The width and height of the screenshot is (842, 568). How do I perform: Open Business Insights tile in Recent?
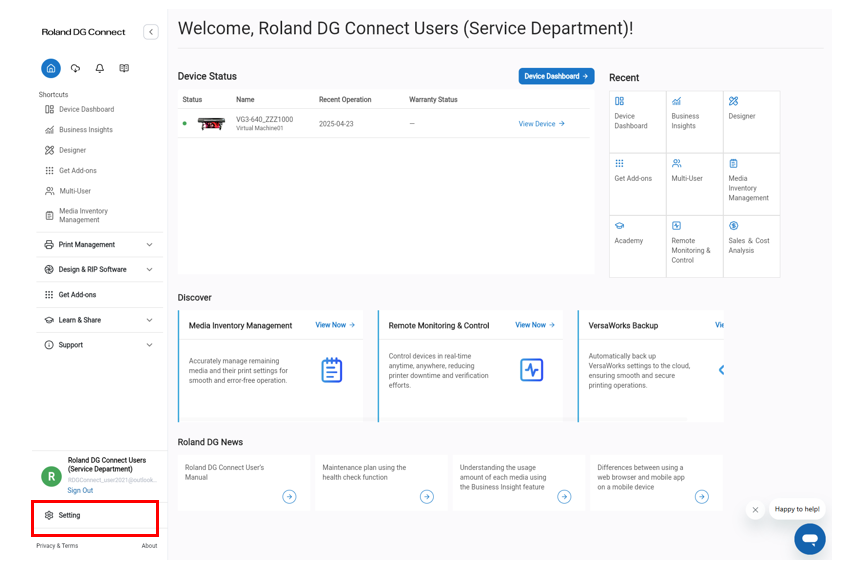point(695,122)
